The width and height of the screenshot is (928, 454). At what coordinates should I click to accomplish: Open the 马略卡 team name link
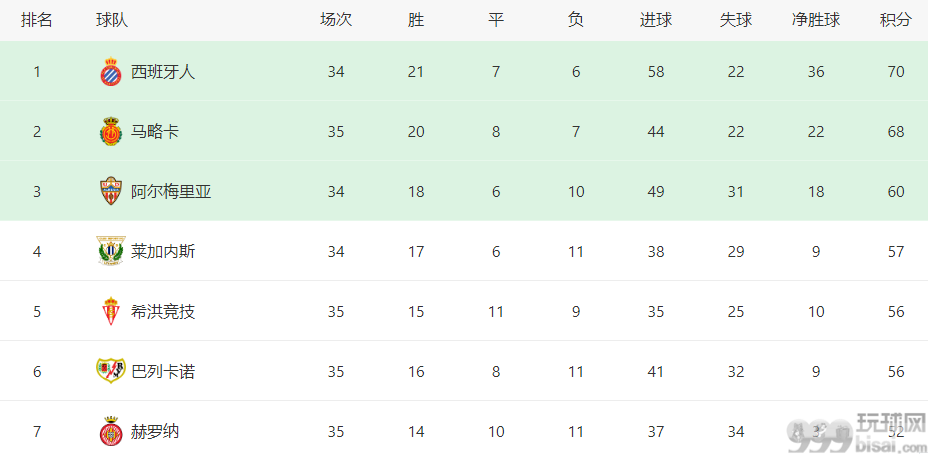point(154,132)
